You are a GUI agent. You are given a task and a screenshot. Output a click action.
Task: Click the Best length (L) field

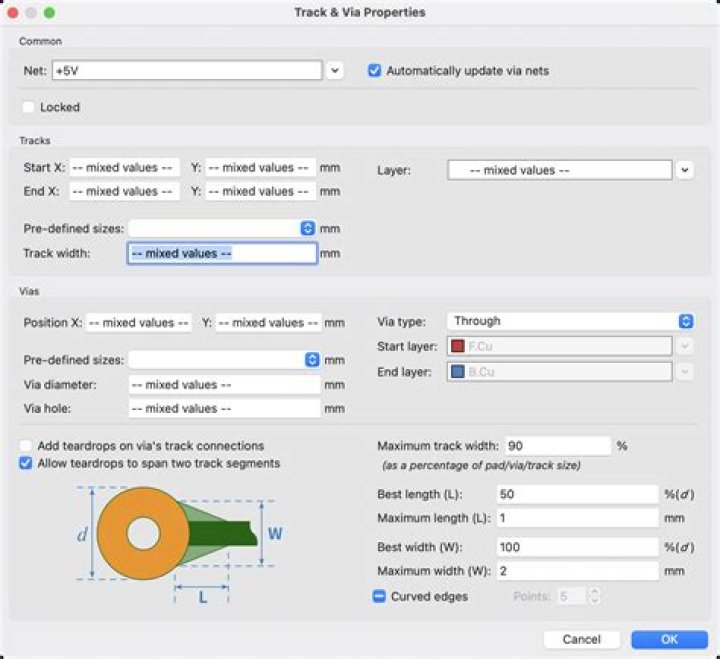[578, 495]
